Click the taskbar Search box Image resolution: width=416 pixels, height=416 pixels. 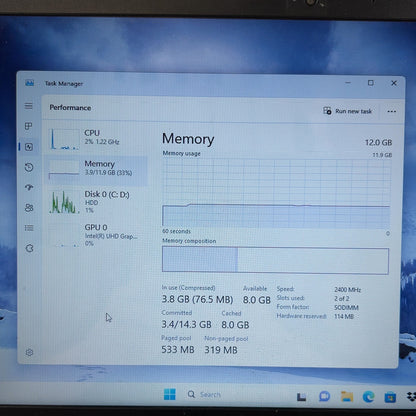click(204, 395)
